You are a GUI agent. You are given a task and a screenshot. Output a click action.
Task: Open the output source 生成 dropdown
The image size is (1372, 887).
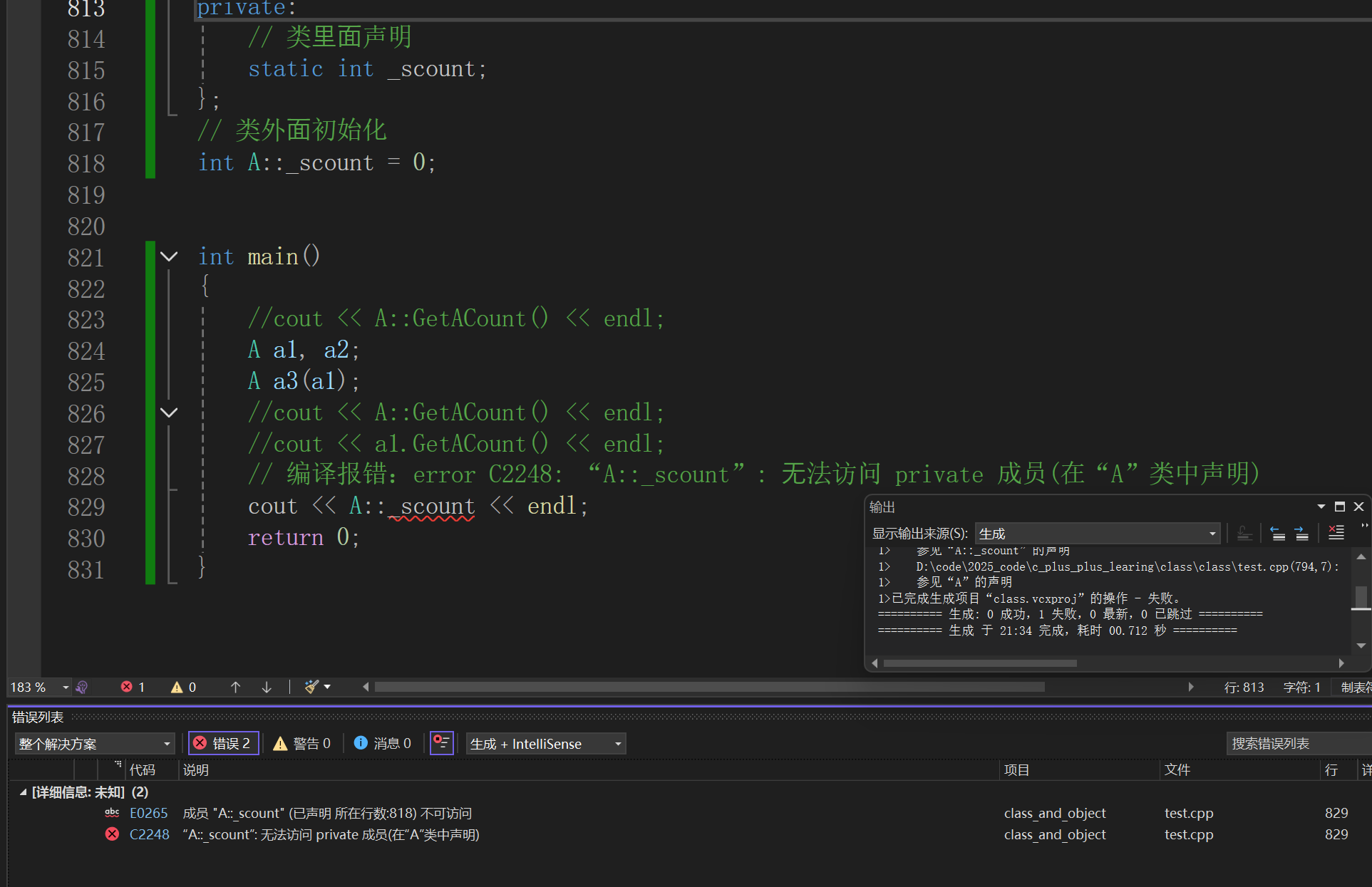[1098, 534]
